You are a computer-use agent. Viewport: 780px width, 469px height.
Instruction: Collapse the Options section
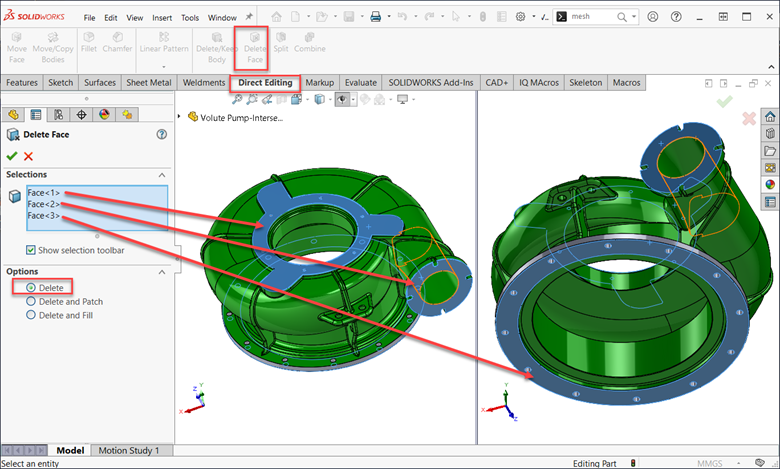[162, 272]
